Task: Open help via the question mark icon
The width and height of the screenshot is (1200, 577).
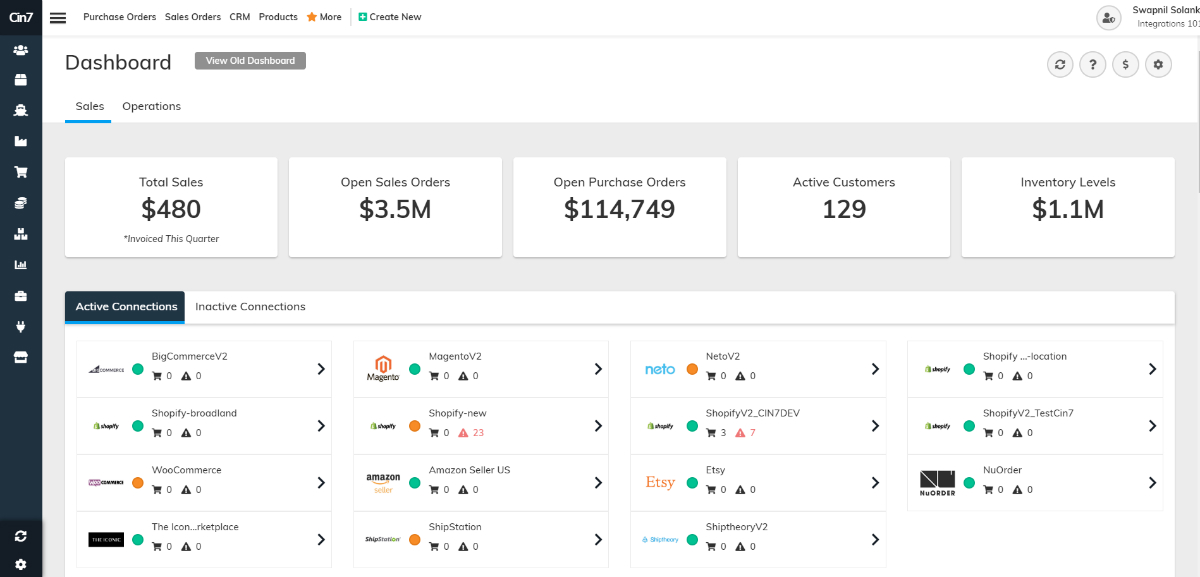Action: [1092, 64]
